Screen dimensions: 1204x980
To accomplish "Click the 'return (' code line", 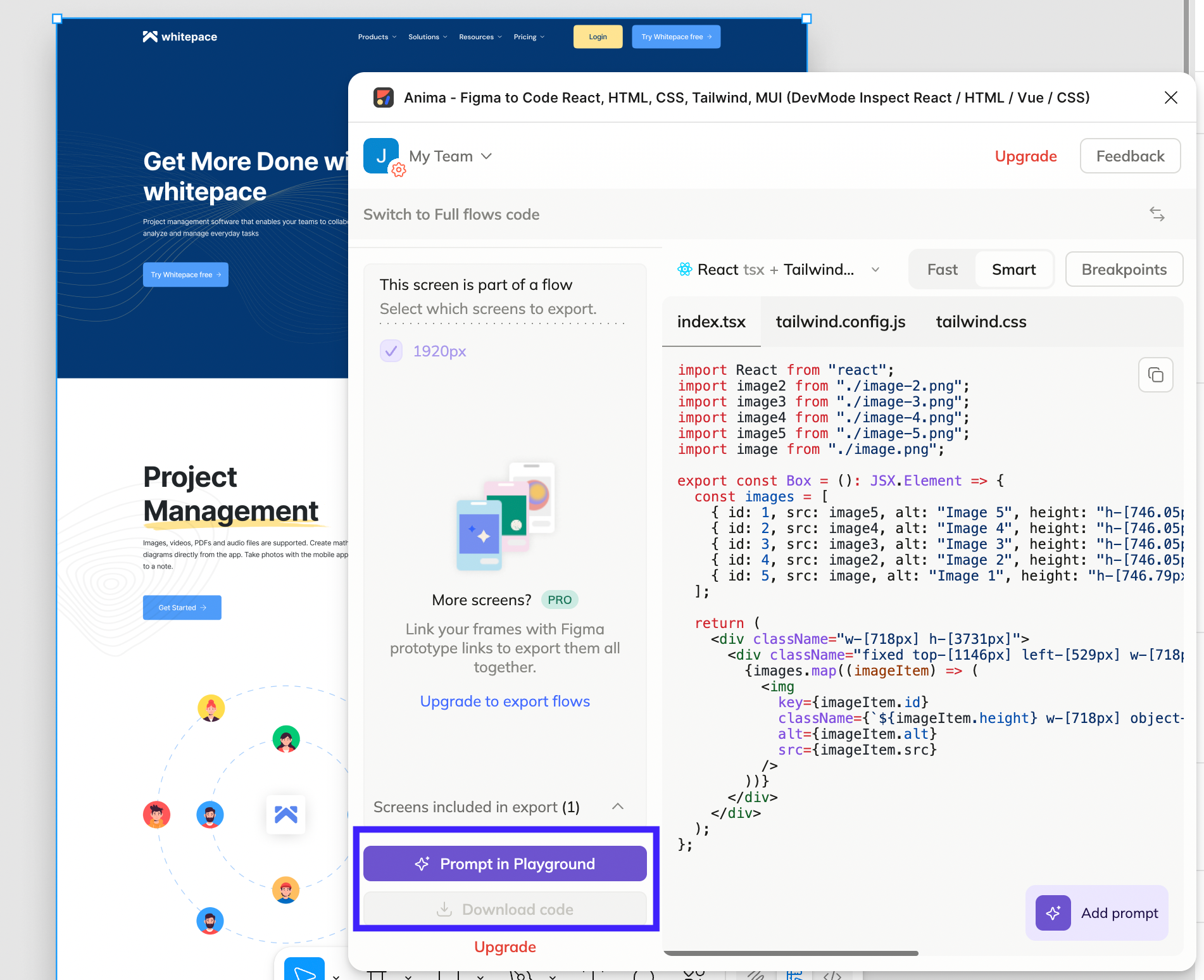I will [727, 623].
